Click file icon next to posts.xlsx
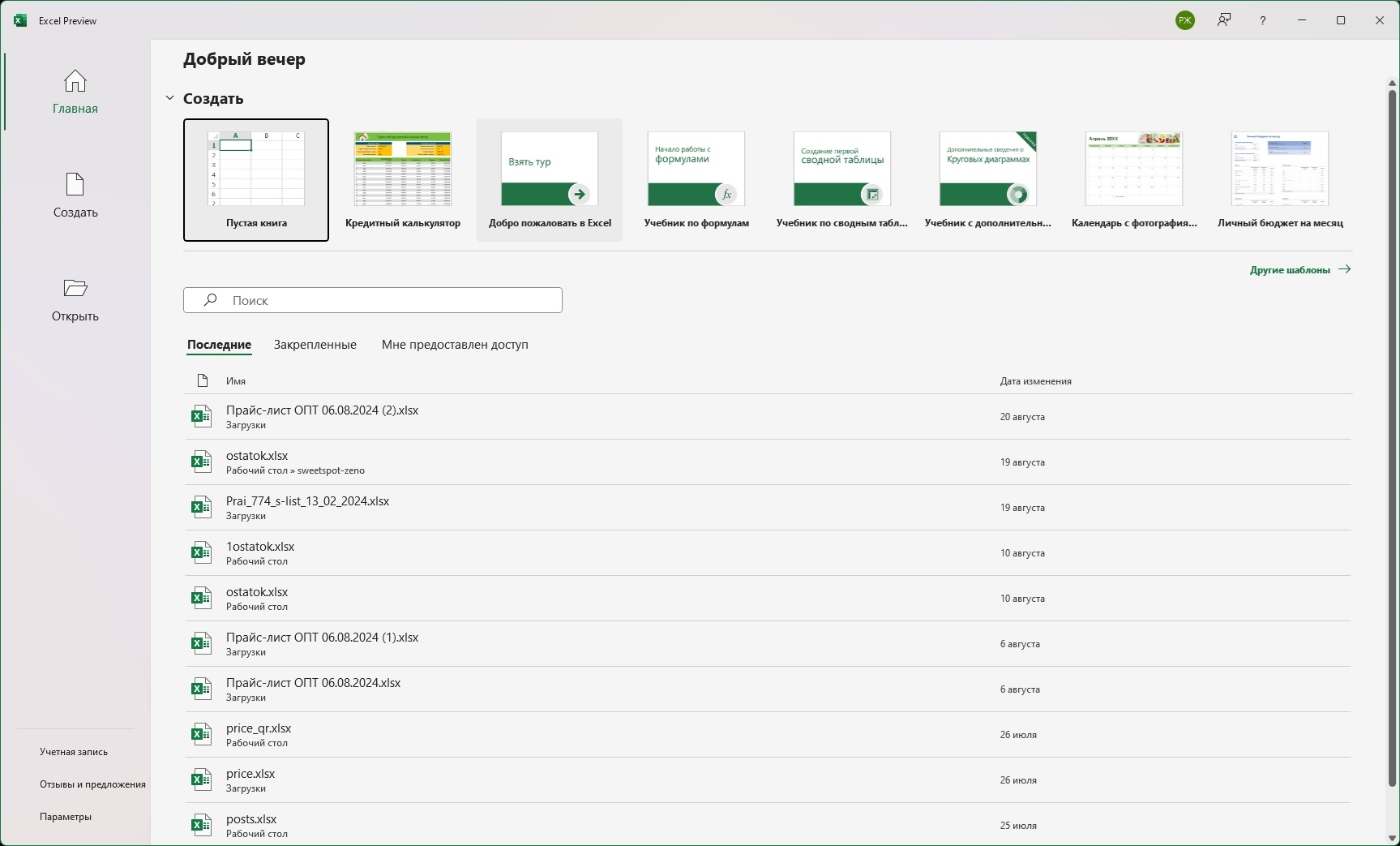 pyautogui.click(x=201, y=826)
